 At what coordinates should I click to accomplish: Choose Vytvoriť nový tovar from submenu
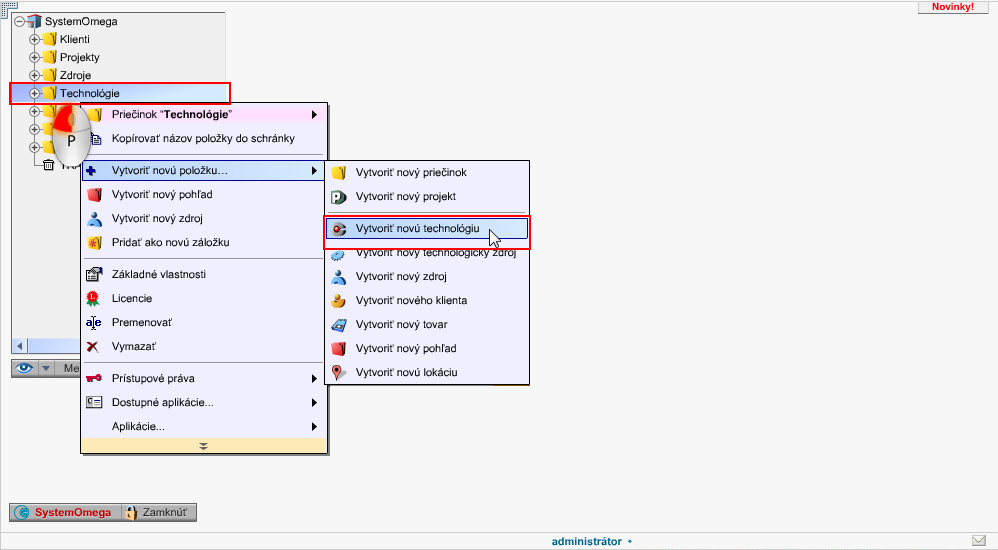[401, 324]
